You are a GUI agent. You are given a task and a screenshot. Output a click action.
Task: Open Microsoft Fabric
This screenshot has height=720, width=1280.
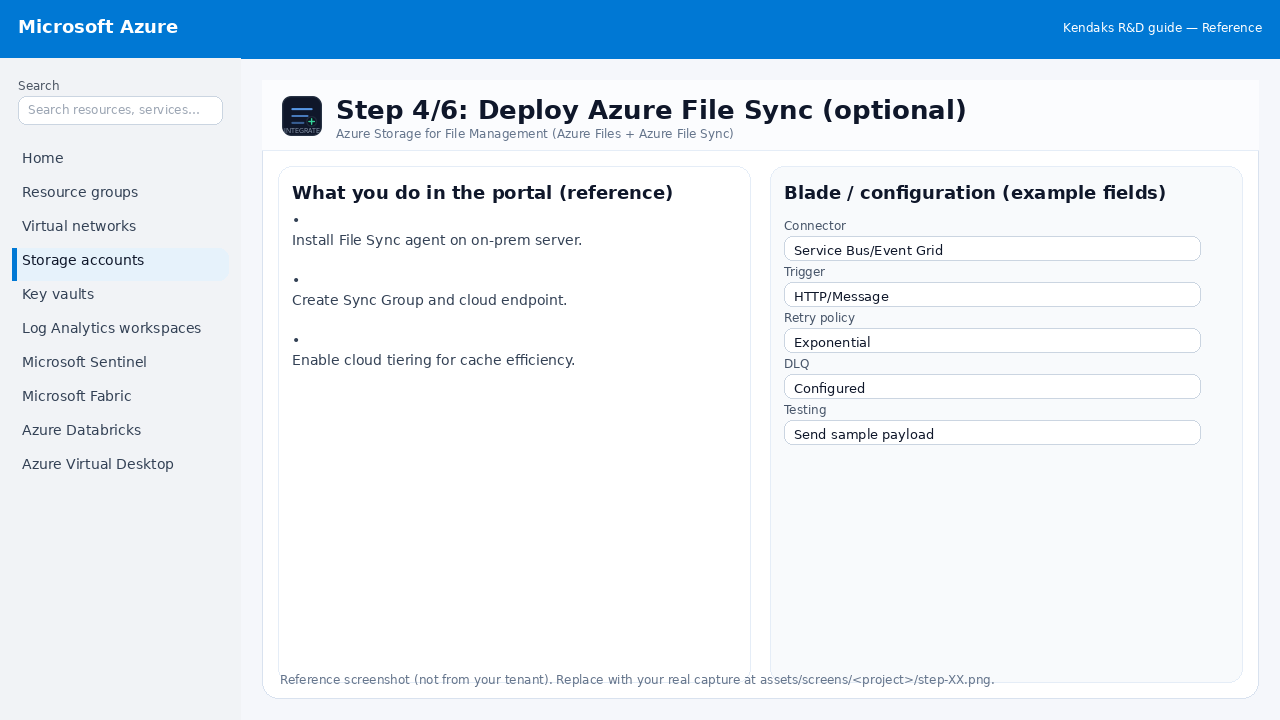coord(120,396)
